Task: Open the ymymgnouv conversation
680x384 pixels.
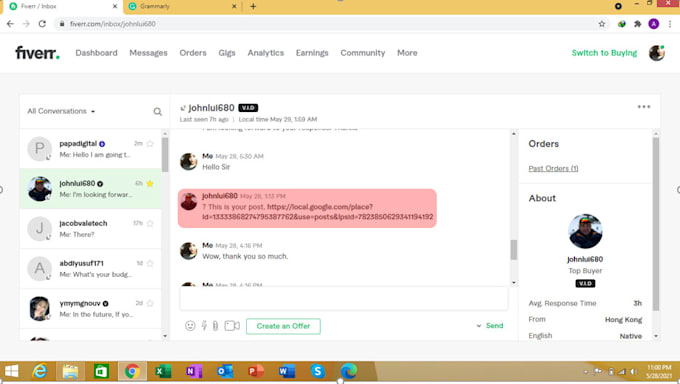Action: tap(91, 309)
